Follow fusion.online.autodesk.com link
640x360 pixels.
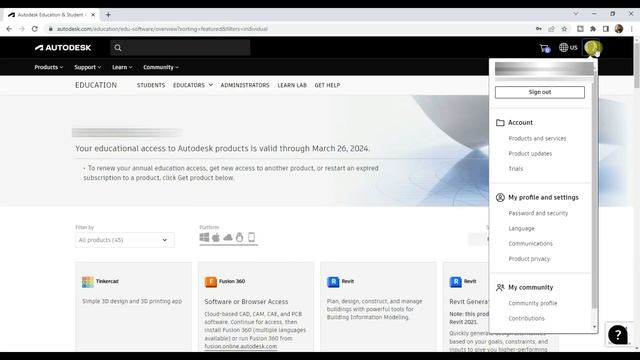click(240, 347)
